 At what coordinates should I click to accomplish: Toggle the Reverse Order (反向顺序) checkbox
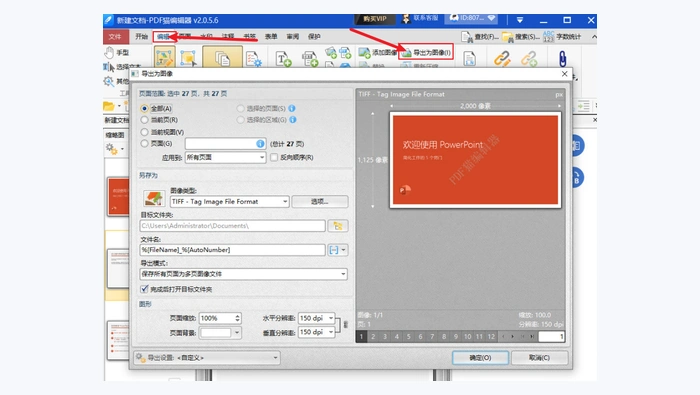274,157
